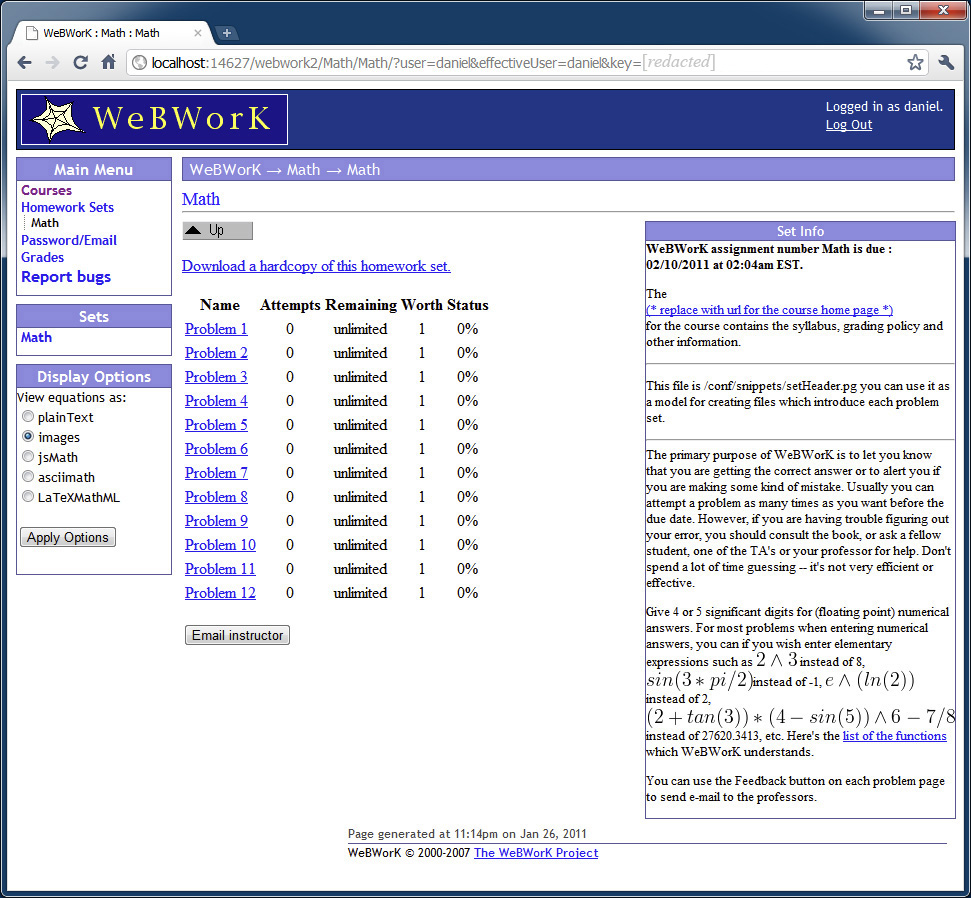
Task: Open the browser home page icon
Action: [x=108, y=62]
